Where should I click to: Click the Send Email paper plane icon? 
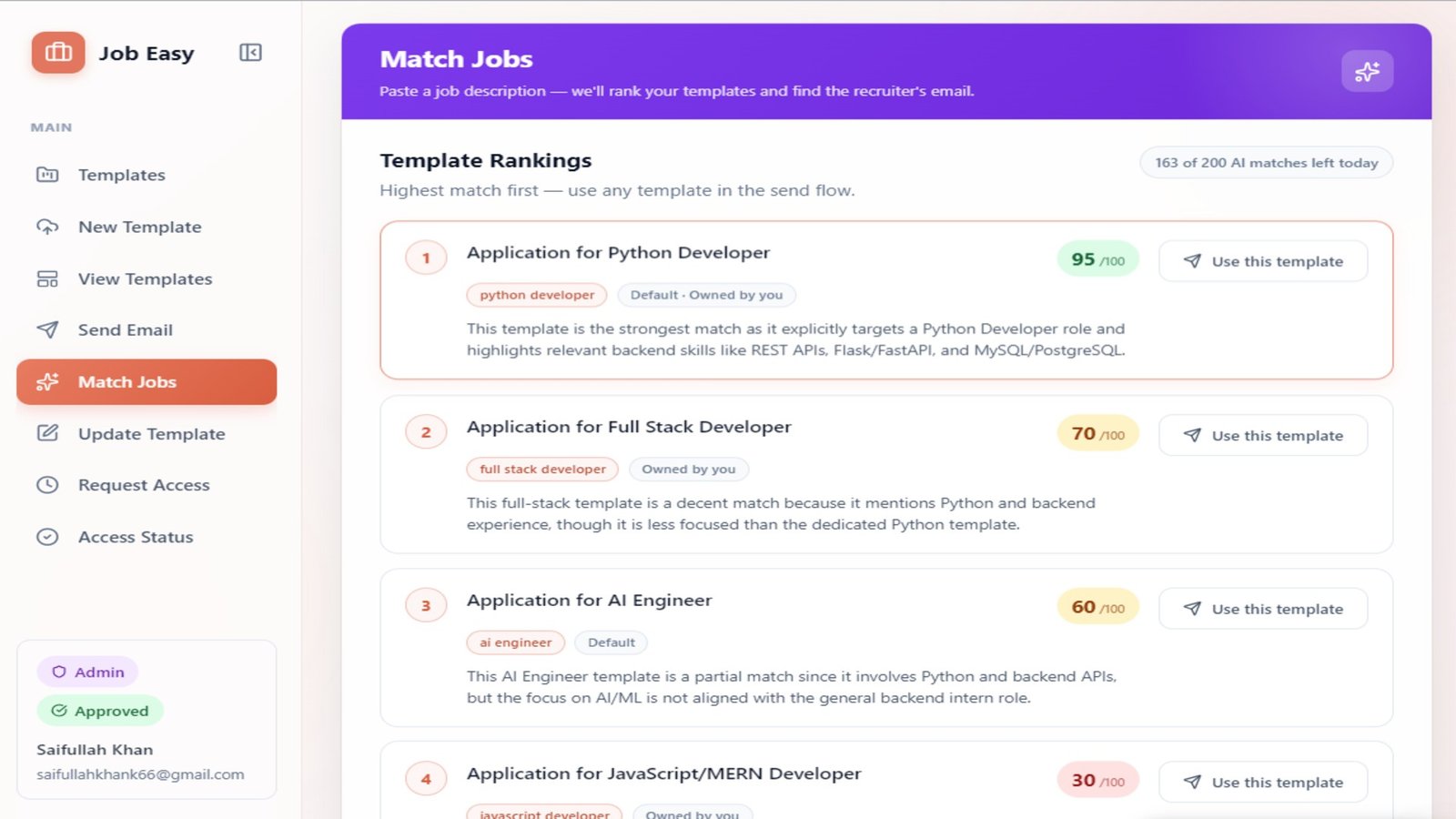click(x=47, y=329)
